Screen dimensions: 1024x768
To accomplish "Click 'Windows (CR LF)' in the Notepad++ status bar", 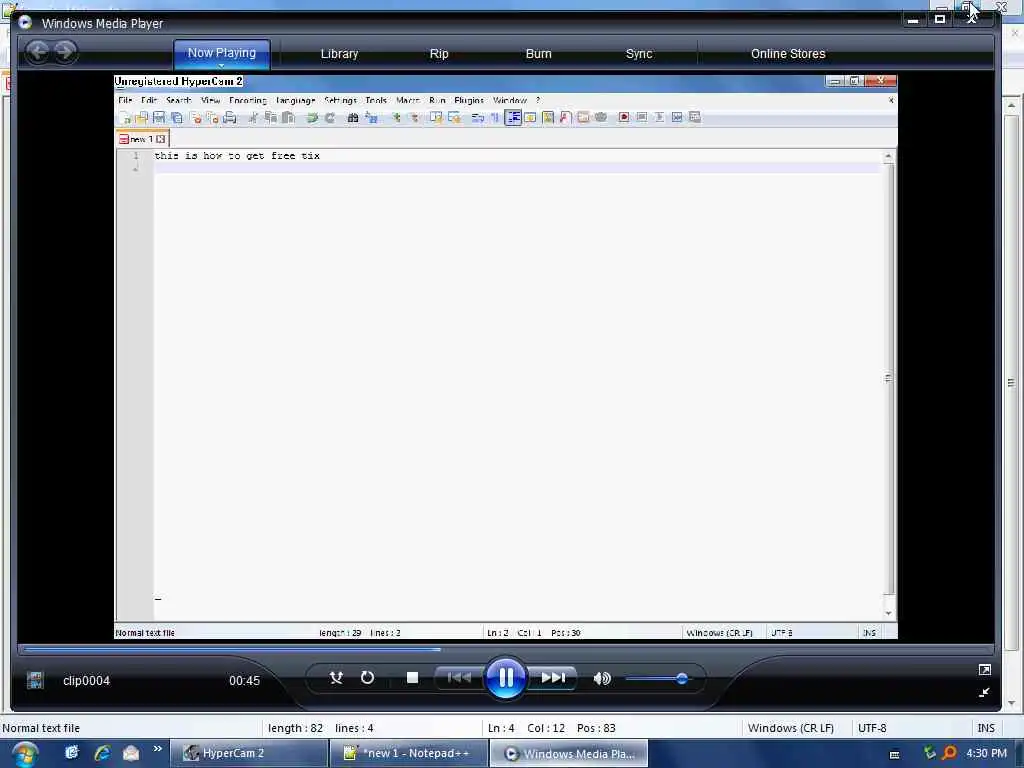I will 790,728.
